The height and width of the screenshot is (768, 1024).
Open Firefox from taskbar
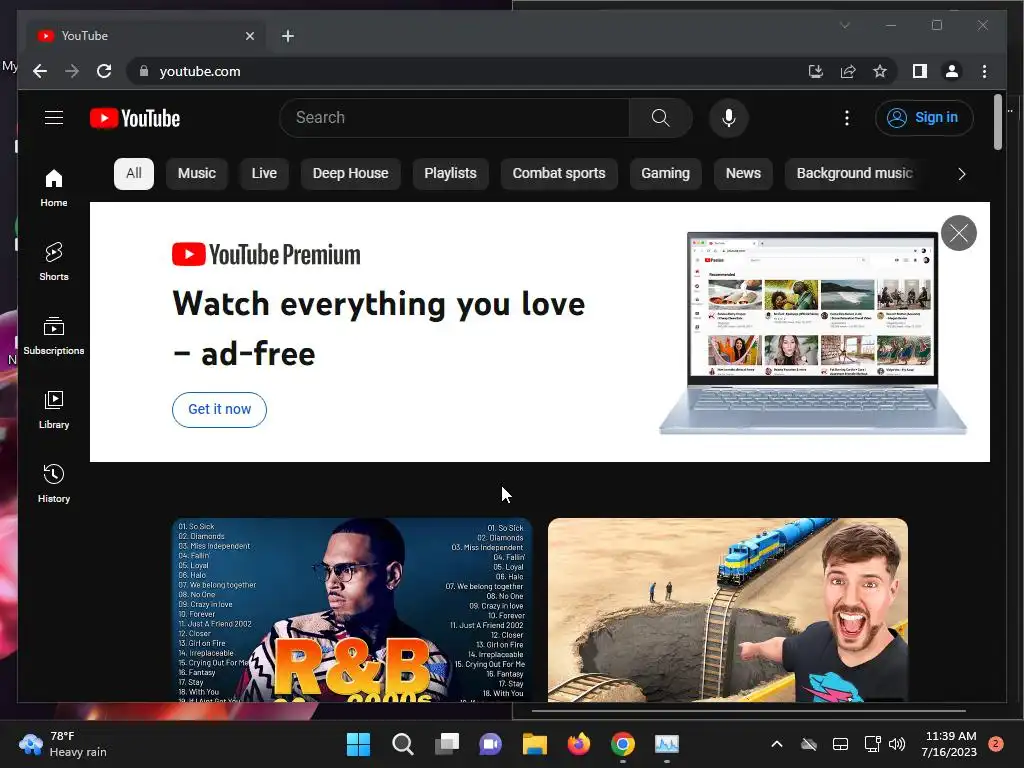point(579,744)
